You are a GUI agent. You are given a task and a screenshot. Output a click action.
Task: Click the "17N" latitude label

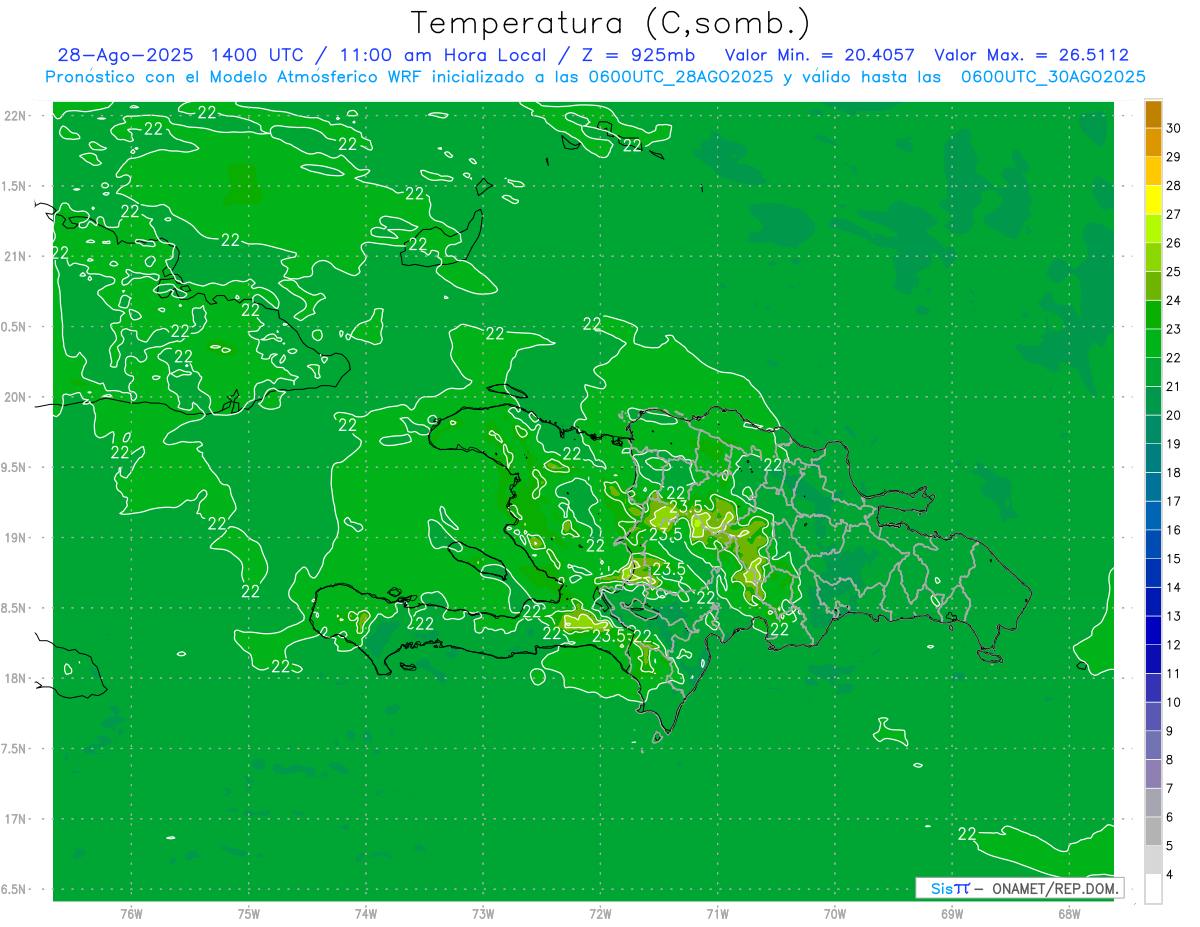tap(16, 819)
